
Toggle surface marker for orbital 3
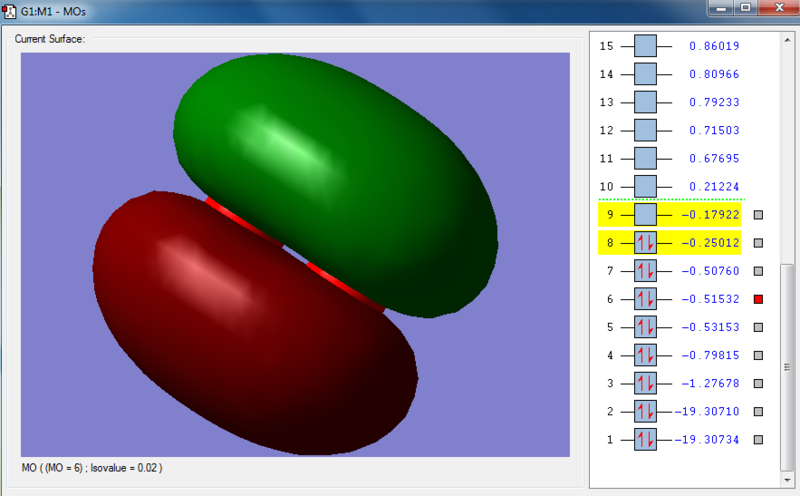pos(758,383)
